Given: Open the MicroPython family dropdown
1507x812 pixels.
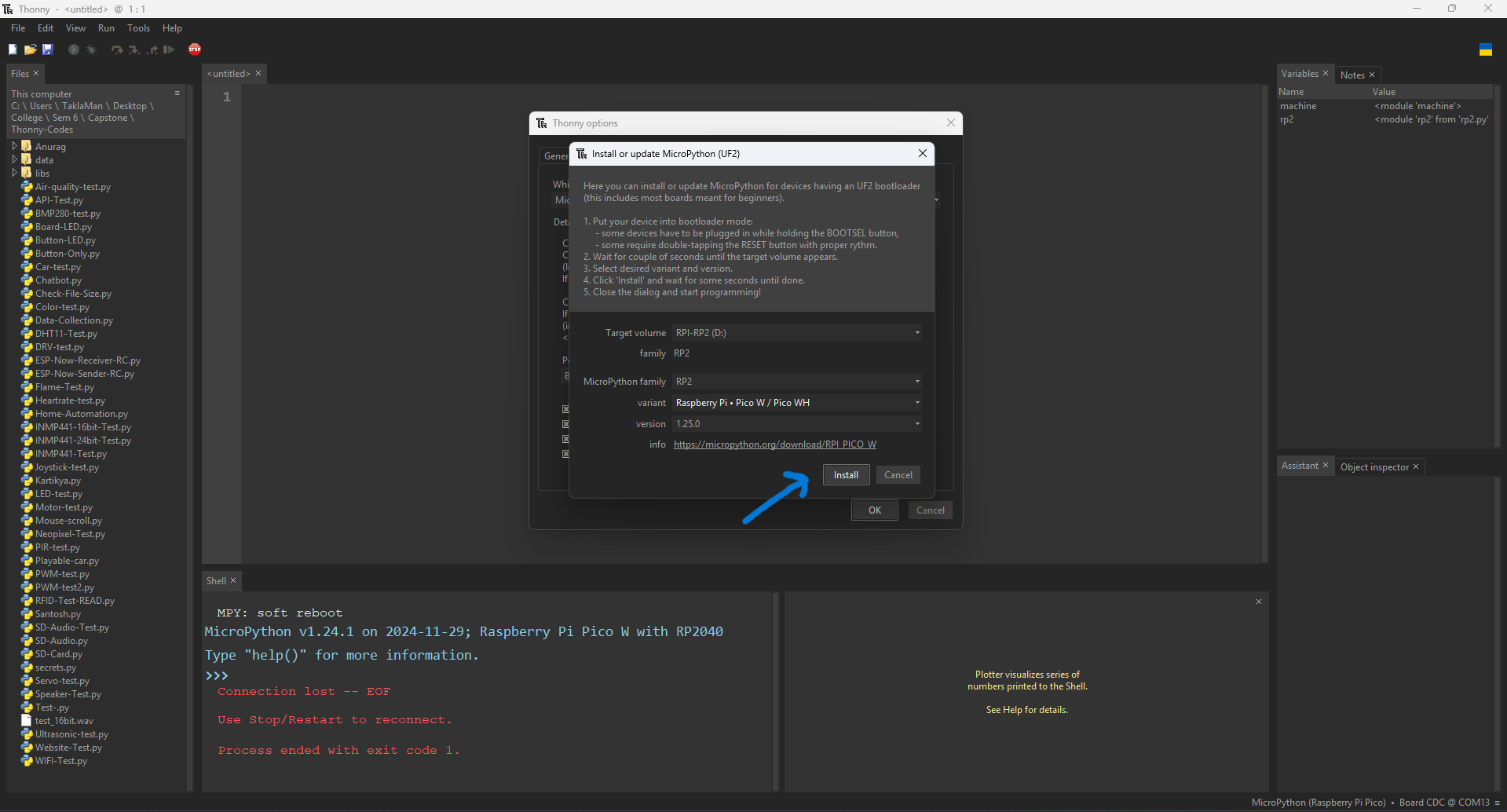Looking at the screenshot, I should [x=916, y=382].
